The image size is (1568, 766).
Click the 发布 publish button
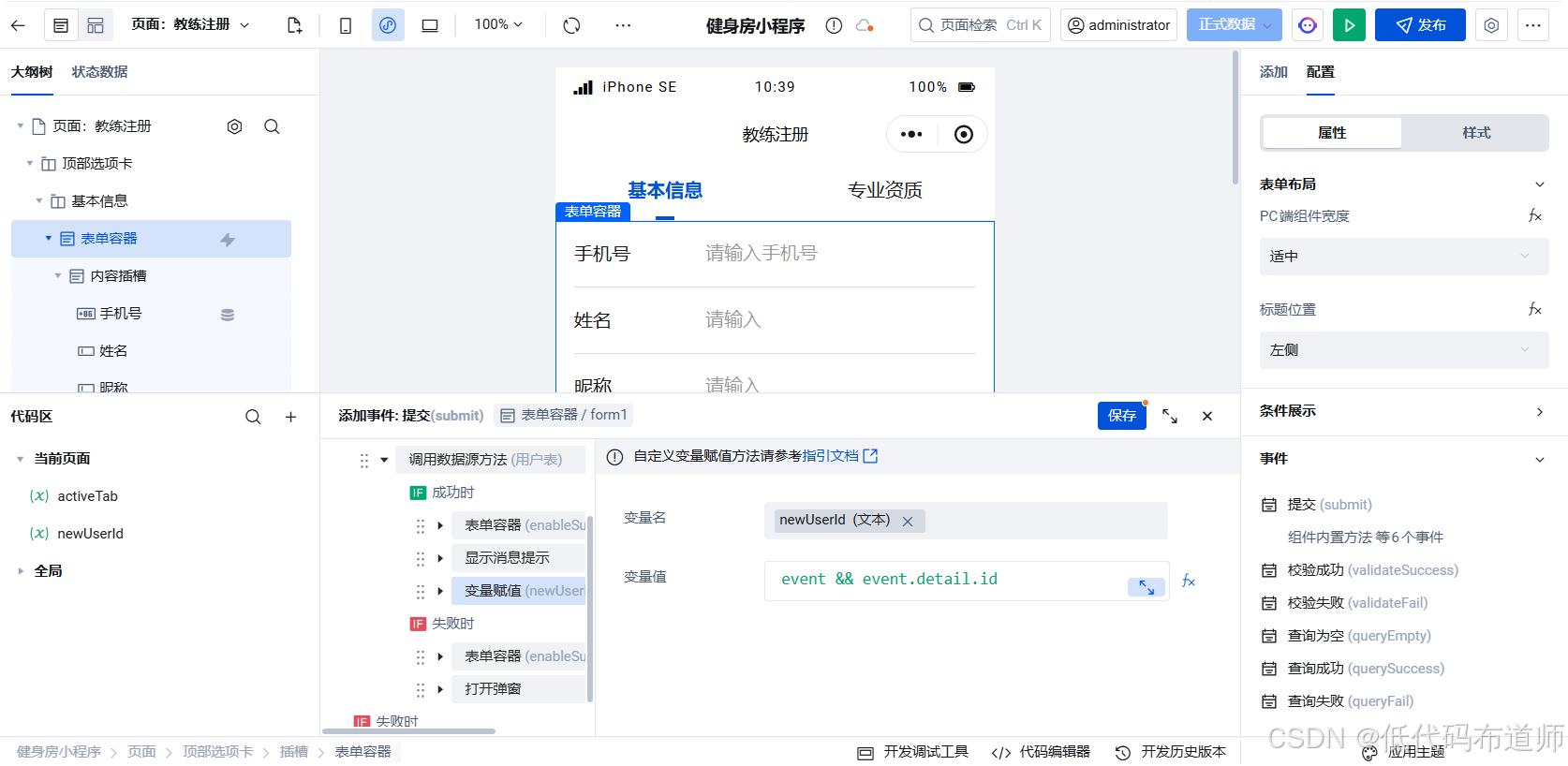click(x=1420, y=25)
